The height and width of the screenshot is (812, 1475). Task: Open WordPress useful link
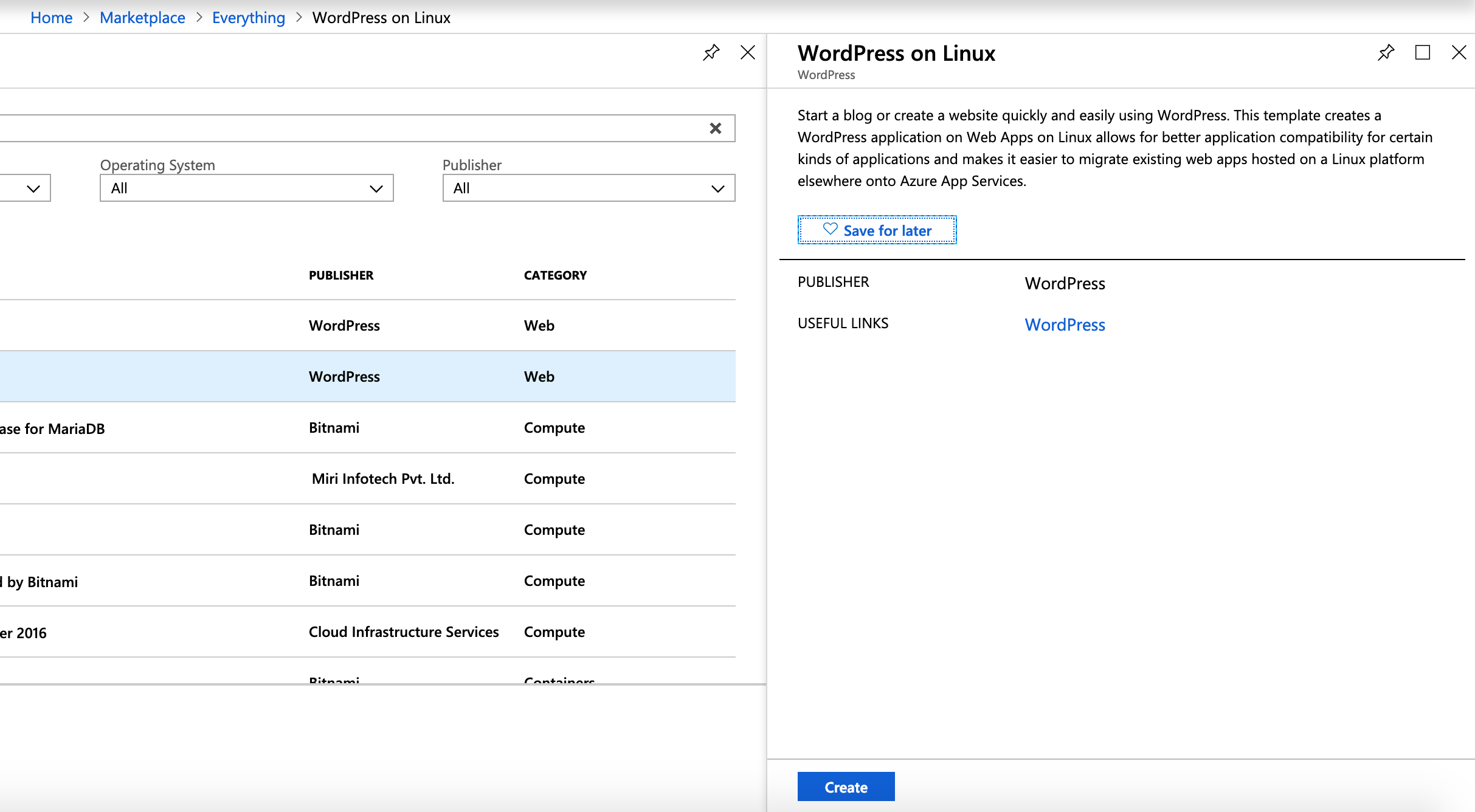point(1065,325)
